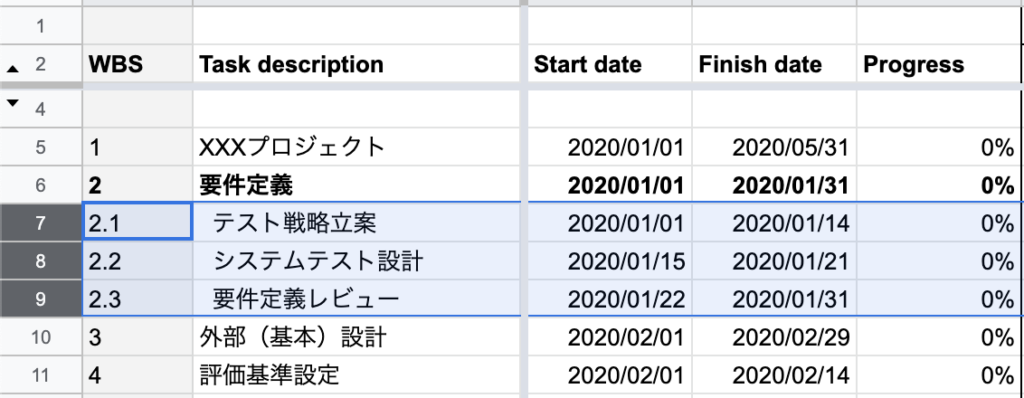This screenshot has width=1024, height=398.
Task: Expand the hidden rows arrow at row 4
Action: tap(12, 103)
